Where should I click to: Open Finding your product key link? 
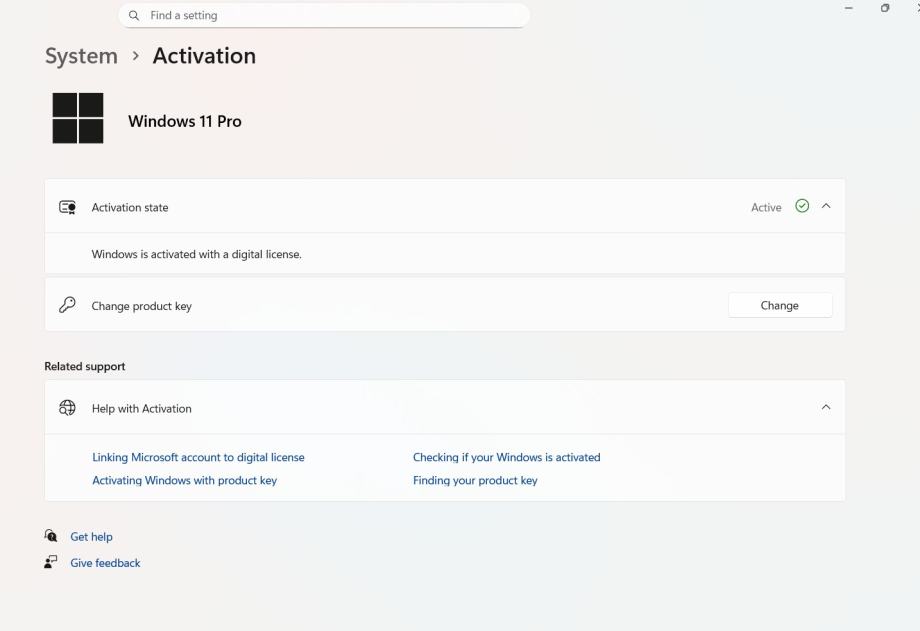pos(475,480)
